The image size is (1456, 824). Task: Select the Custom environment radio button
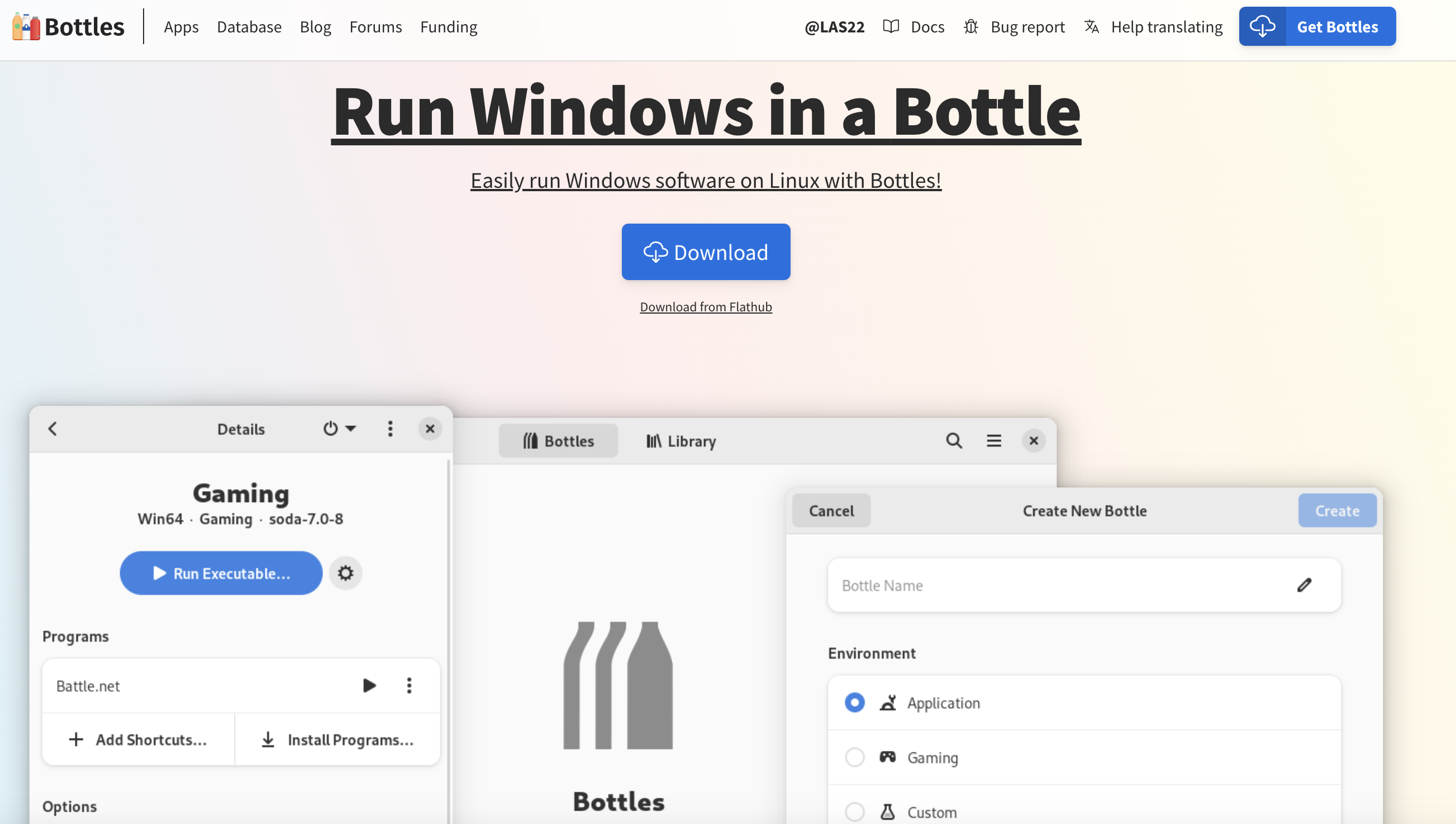854,812
